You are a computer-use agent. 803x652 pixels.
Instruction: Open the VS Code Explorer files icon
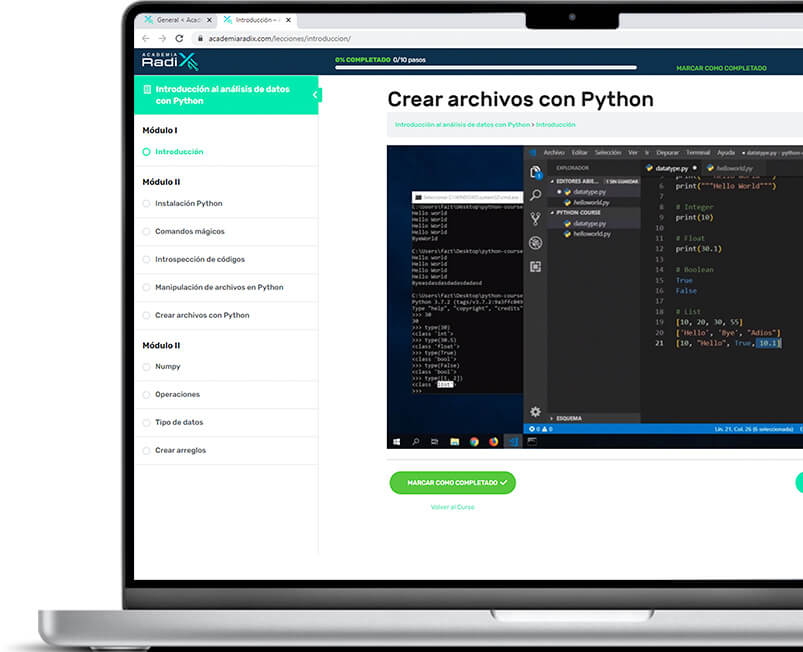click(536, 172)
